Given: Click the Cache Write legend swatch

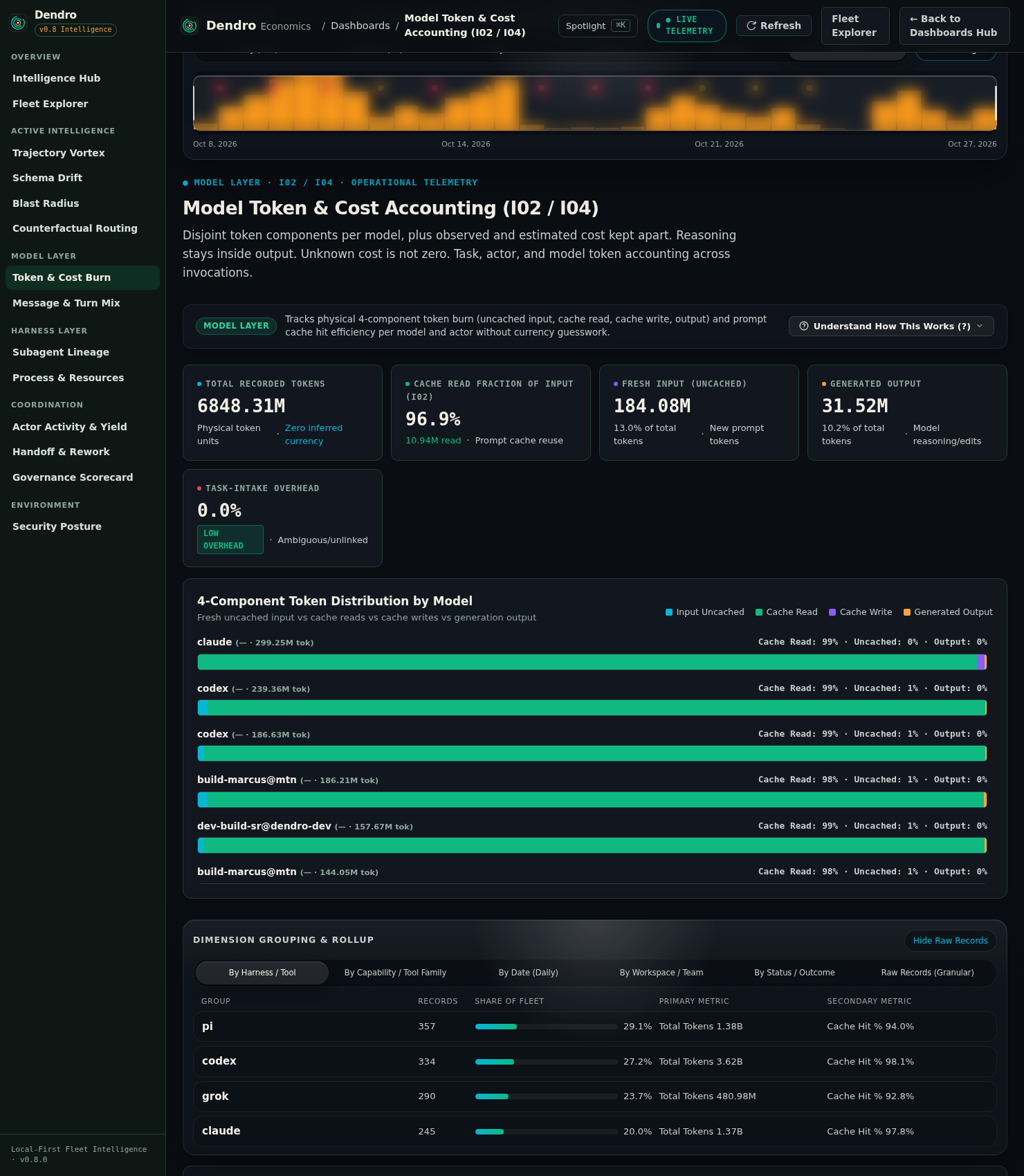Looking at the screenshot, I should point(832,612).
